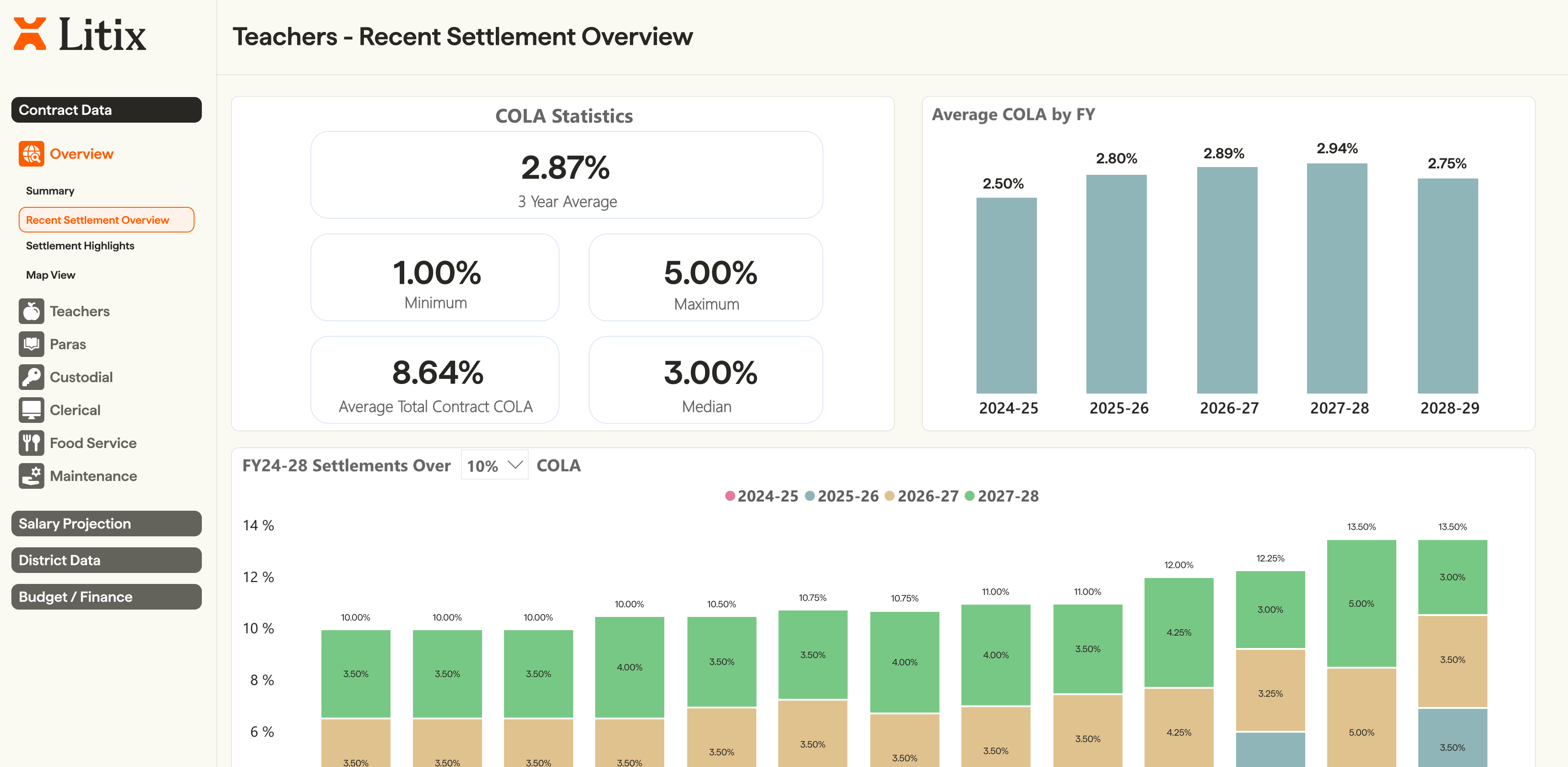
Task: Click the Overview globe icon
Action: [31, 154]
